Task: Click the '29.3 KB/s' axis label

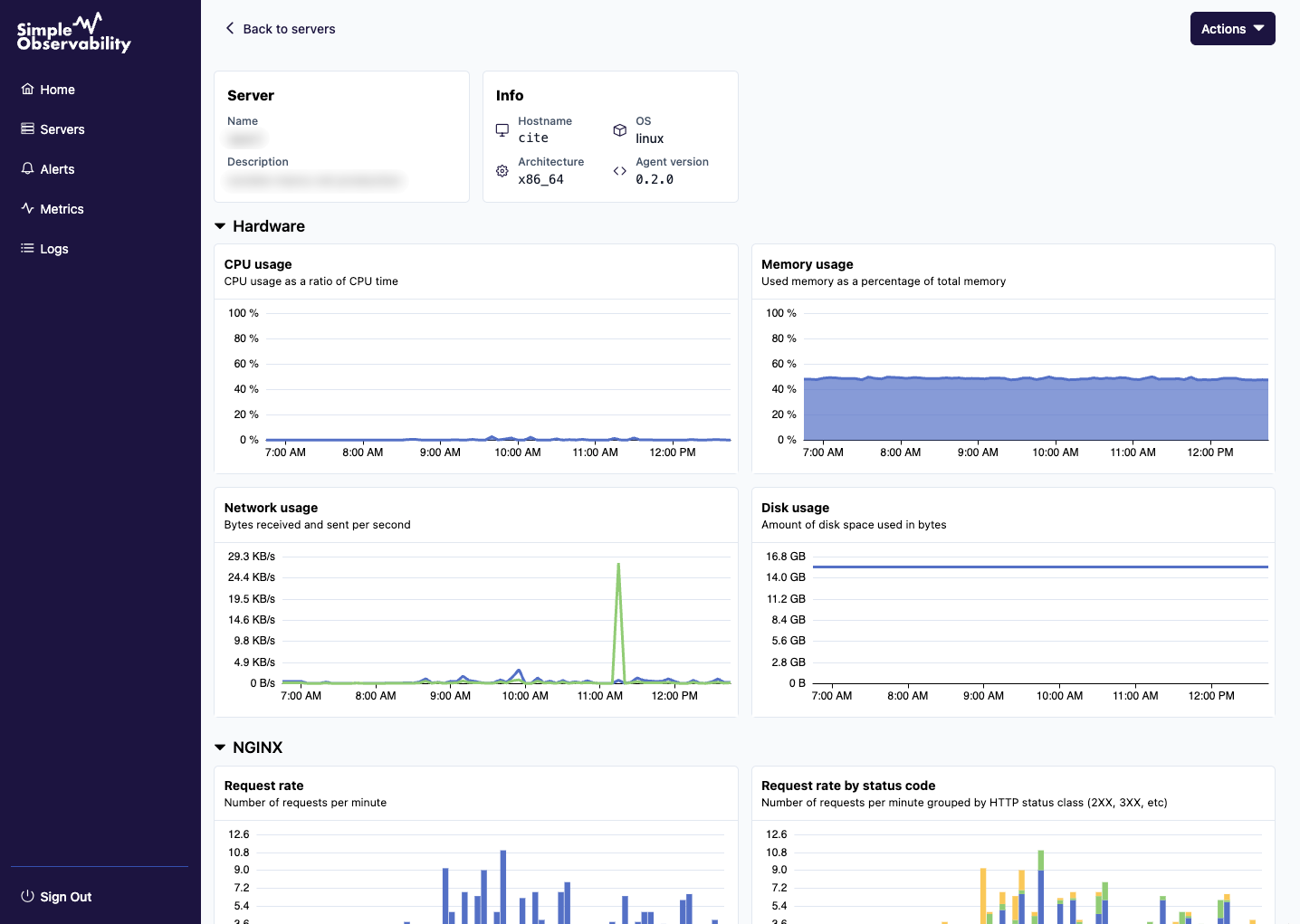Action: [252, 557]
